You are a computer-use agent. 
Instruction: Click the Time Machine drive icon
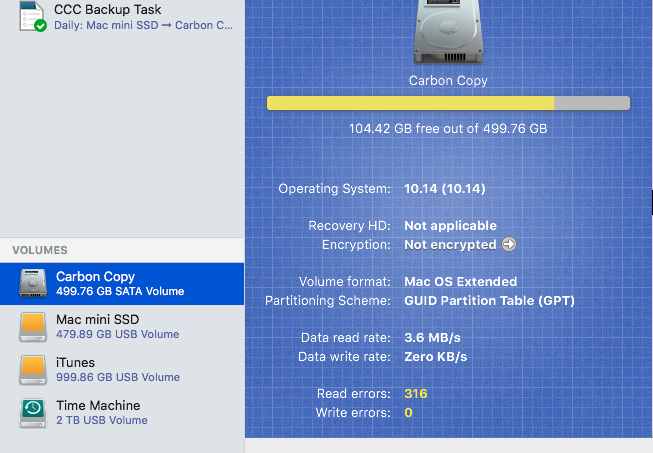[33, 413]
